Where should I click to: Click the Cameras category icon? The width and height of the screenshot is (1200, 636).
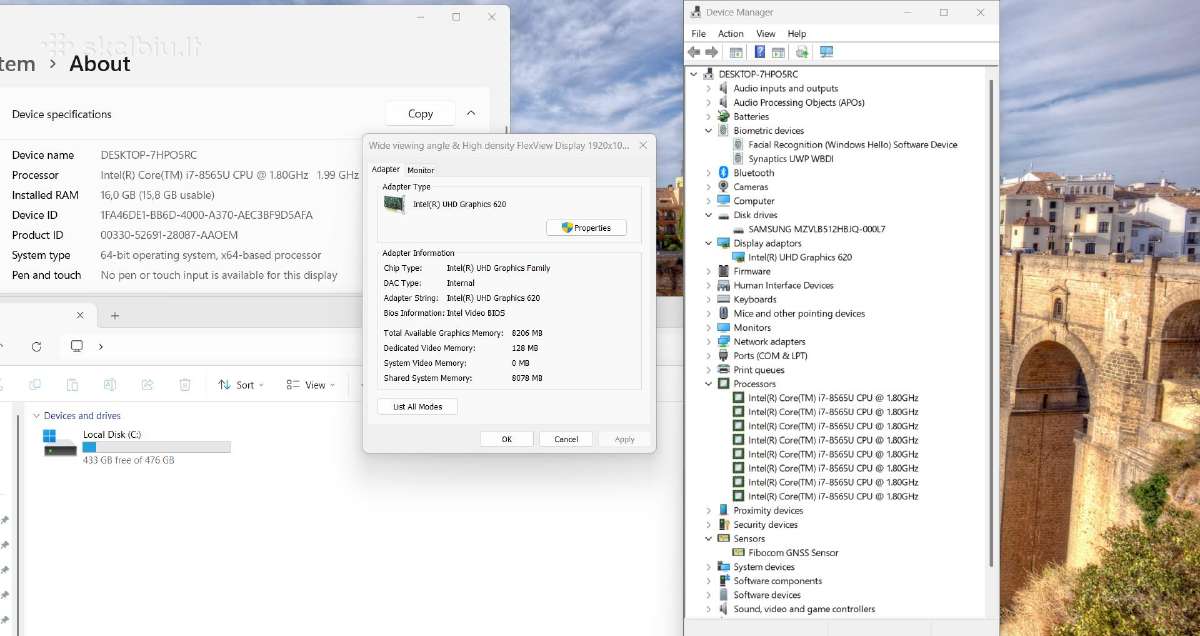[x=723, y=187]
